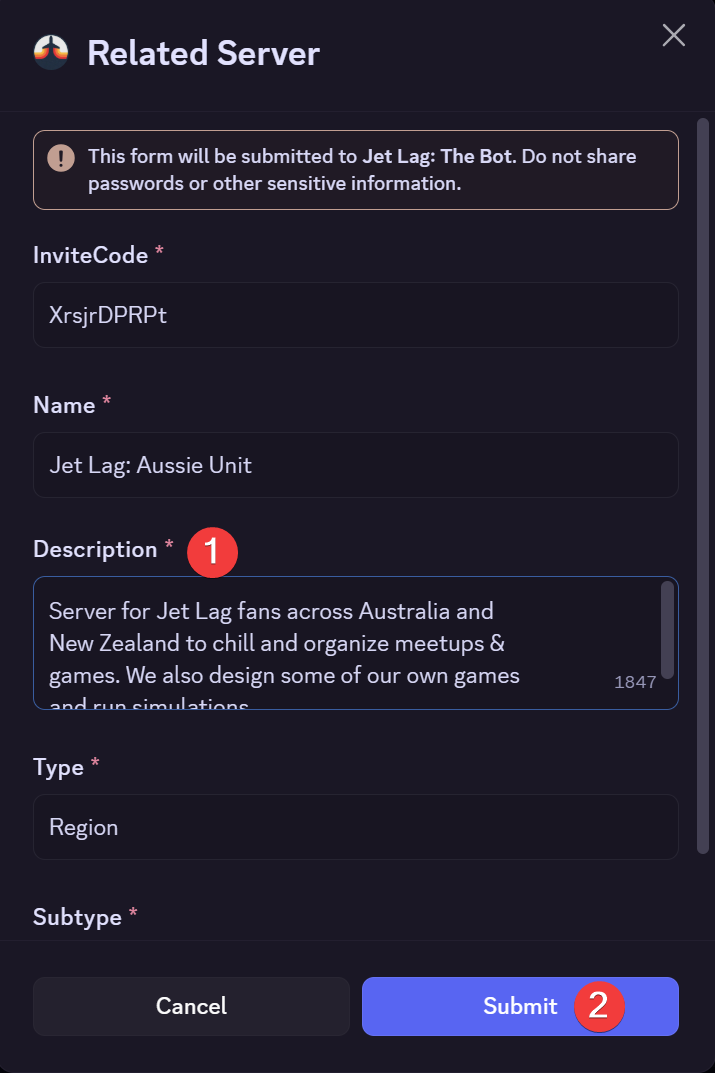Click the Related Server title text
The image size is (715, 1073).
point(204,52)
